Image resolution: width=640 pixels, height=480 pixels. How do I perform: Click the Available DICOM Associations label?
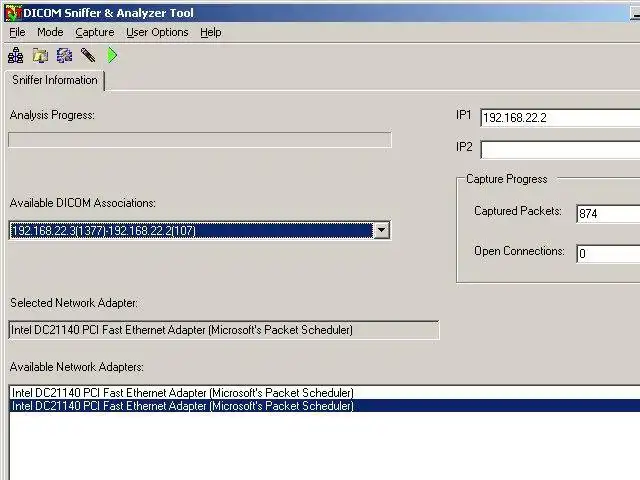pyautogui.click(x=83, y=203)
